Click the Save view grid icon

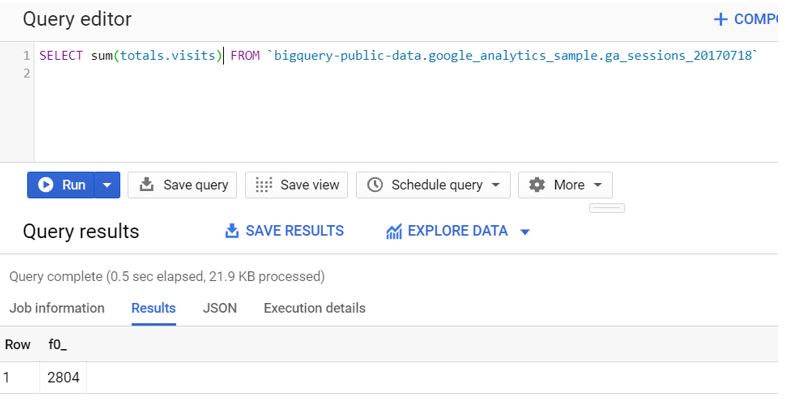[263, 185]
